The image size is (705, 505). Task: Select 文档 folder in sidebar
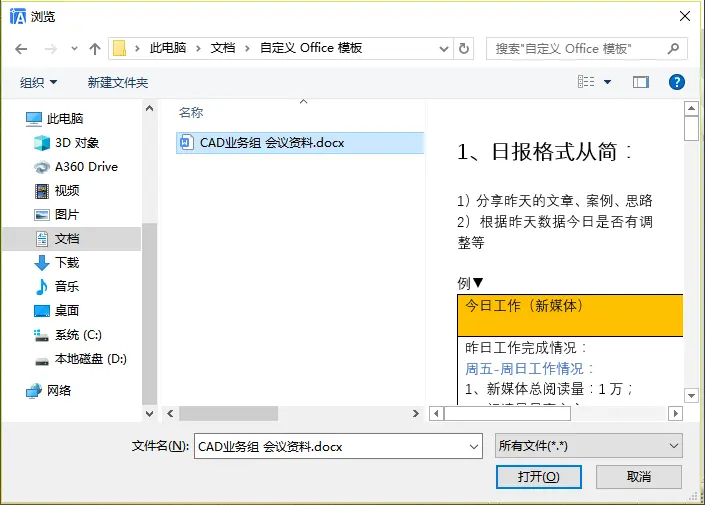[72, 238]
